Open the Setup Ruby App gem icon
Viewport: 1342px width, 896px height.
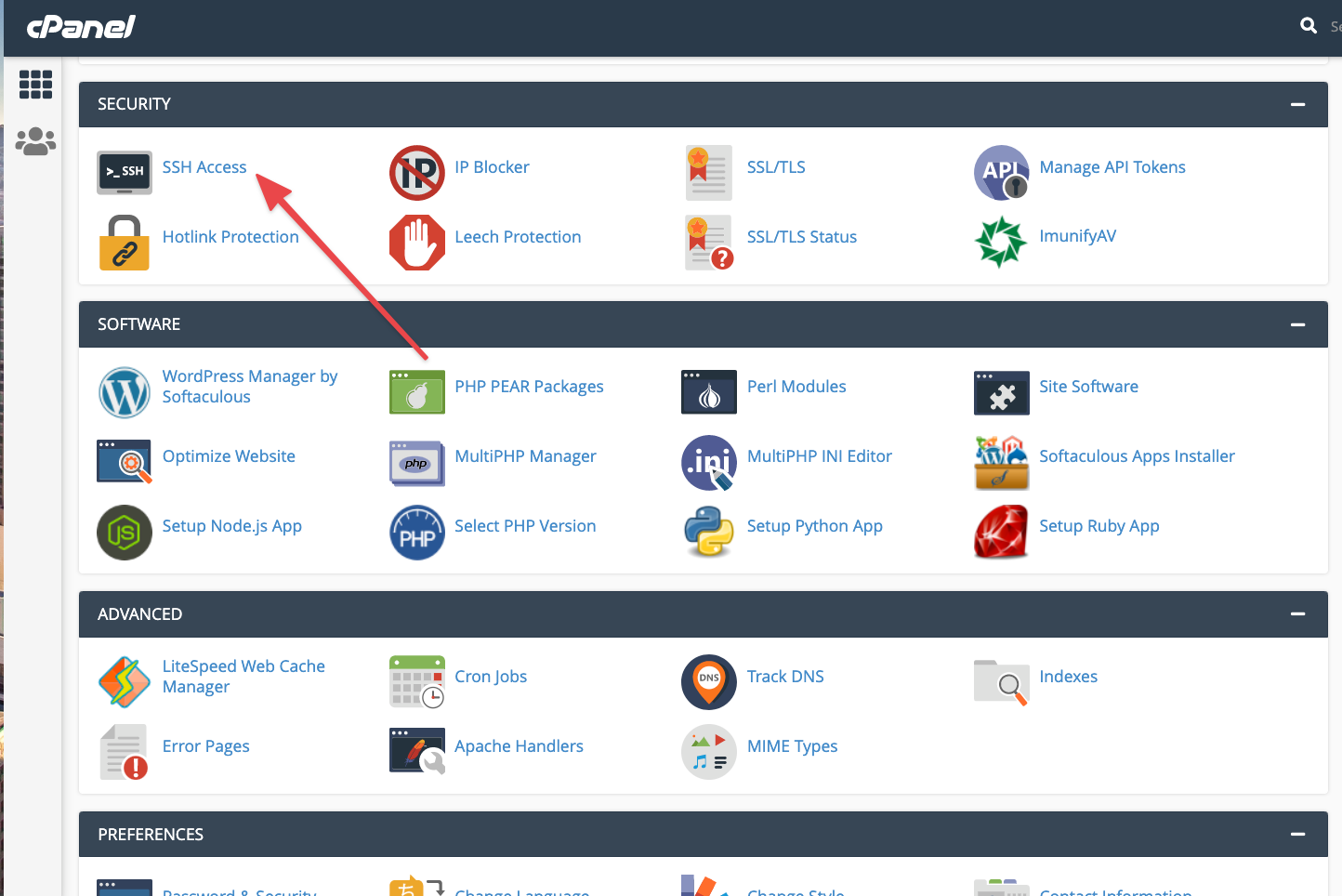click(x=1001, y=532)
